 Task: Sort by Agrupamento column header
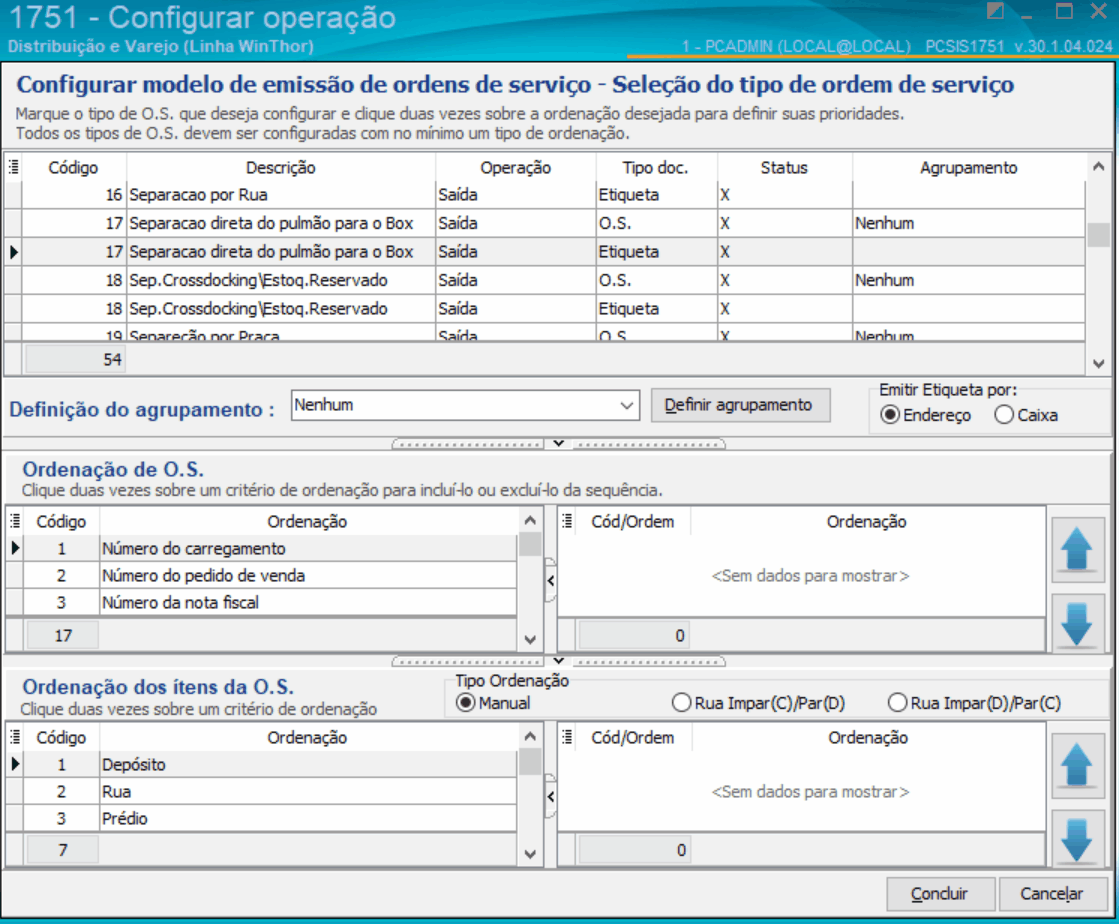[968, 168]
